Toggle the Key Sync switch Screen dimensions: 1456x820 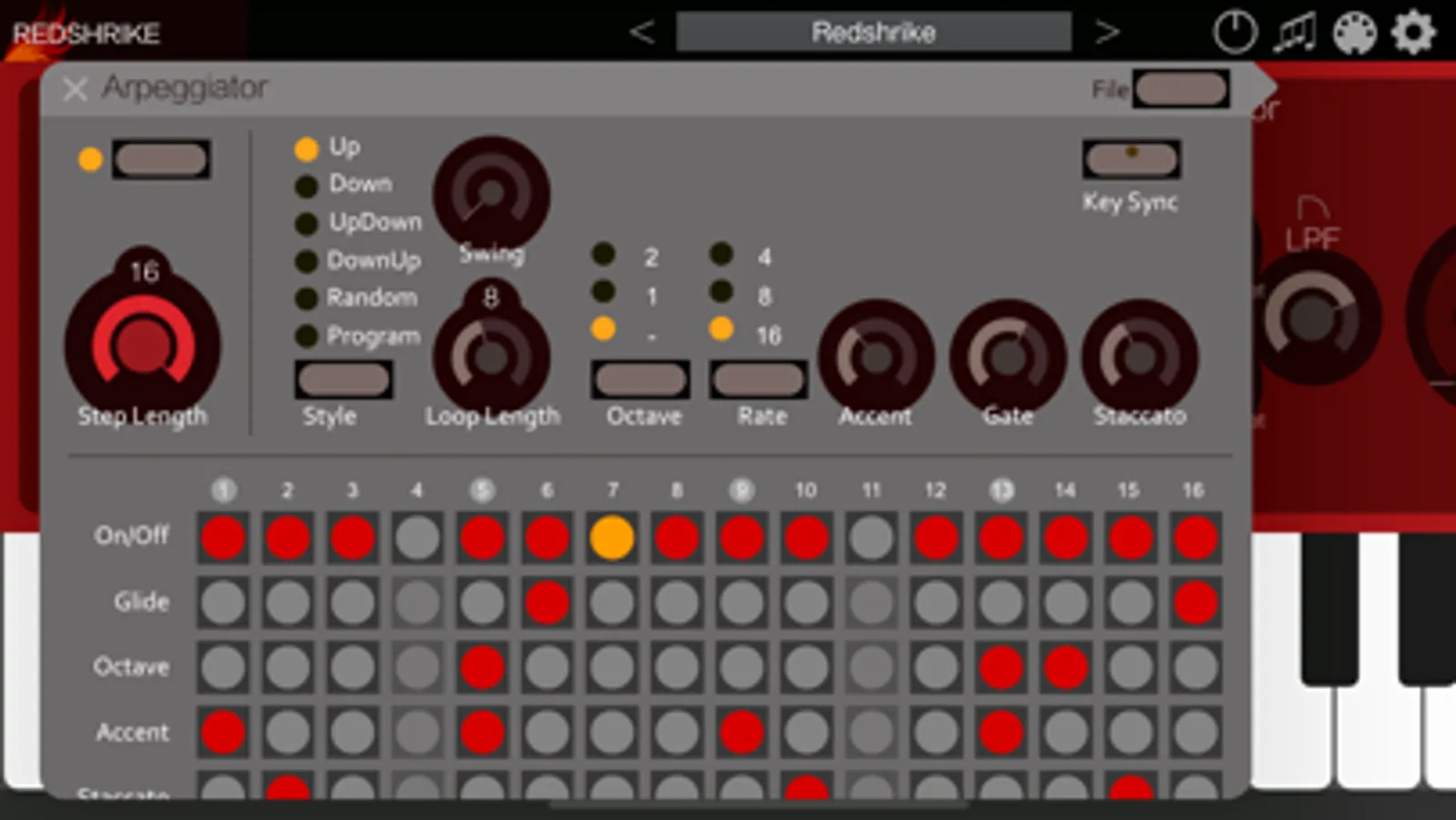click(x=1132, y=159)
